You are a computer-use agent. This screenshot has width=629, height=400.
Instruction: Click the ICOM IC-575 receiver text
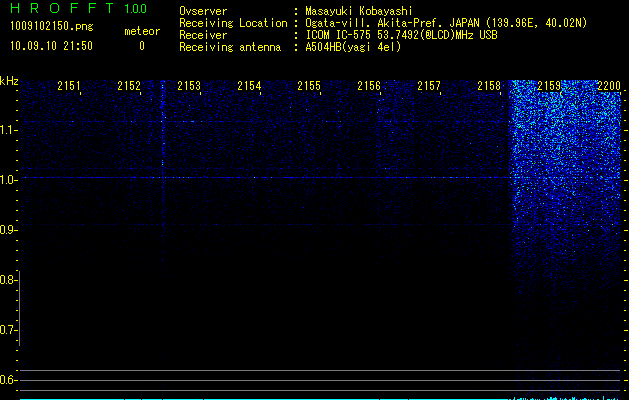[x=401, y=35]
